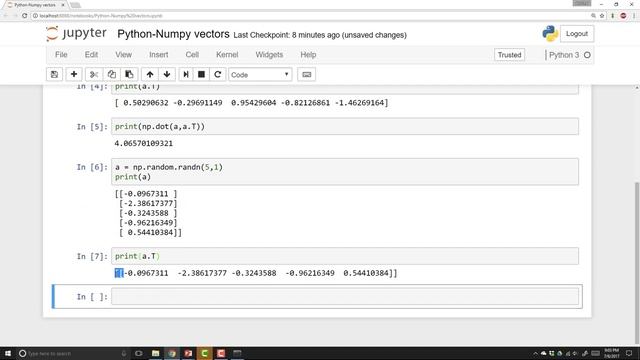Open the notification center icon
640x360 pixels.
pos(629,353)
